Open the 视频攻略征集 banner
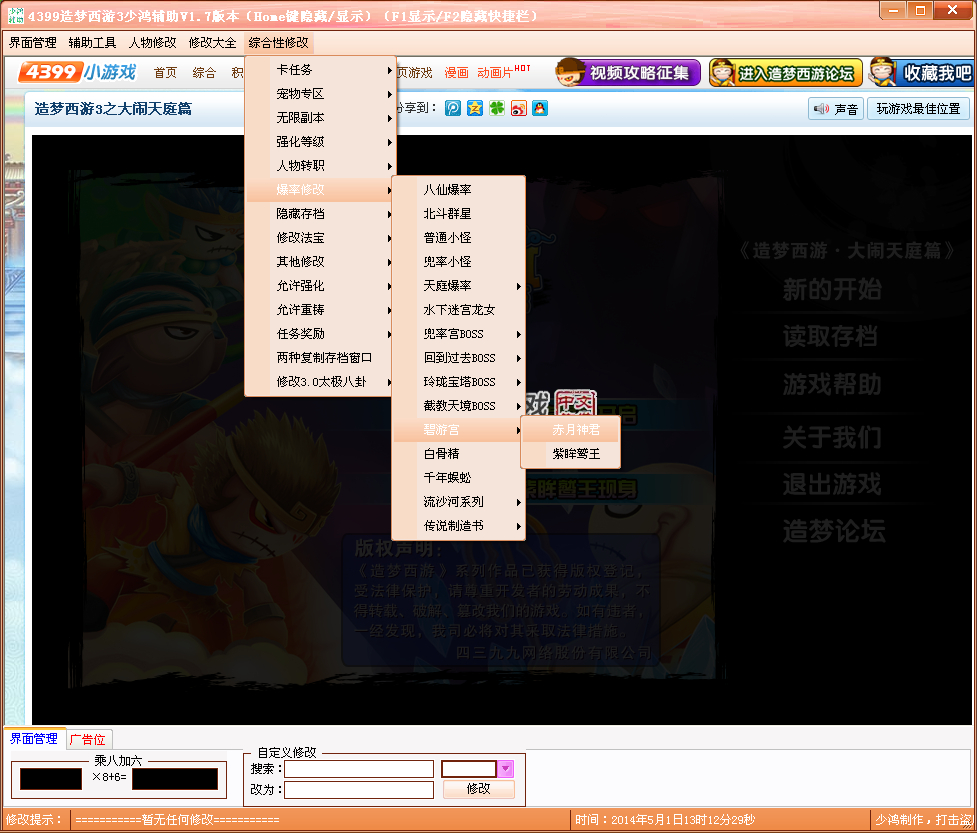Screen dimensions: 977x833 click(627, 73)
